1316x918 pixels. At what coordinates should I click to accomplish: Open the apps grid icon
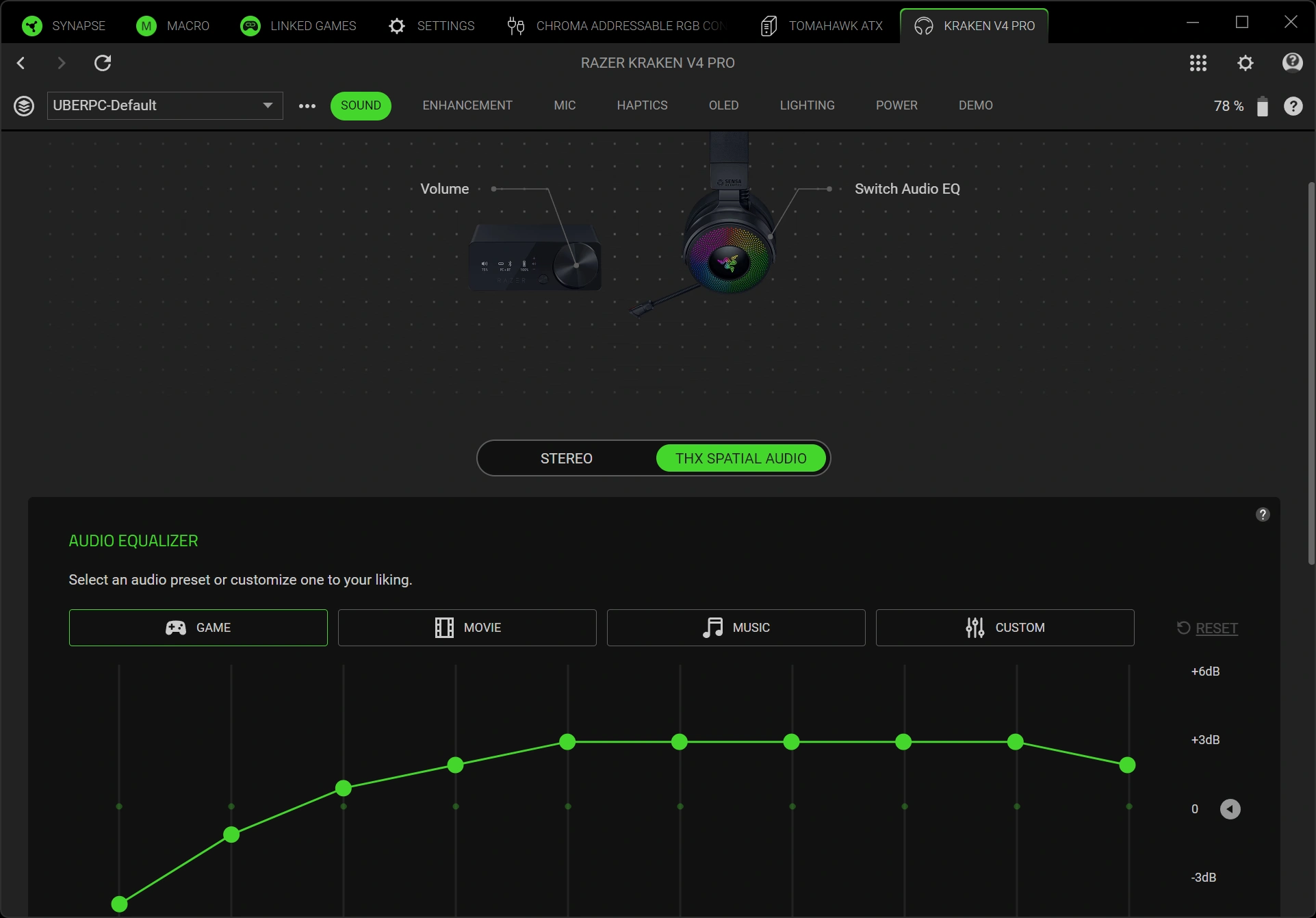(1198, 63)
